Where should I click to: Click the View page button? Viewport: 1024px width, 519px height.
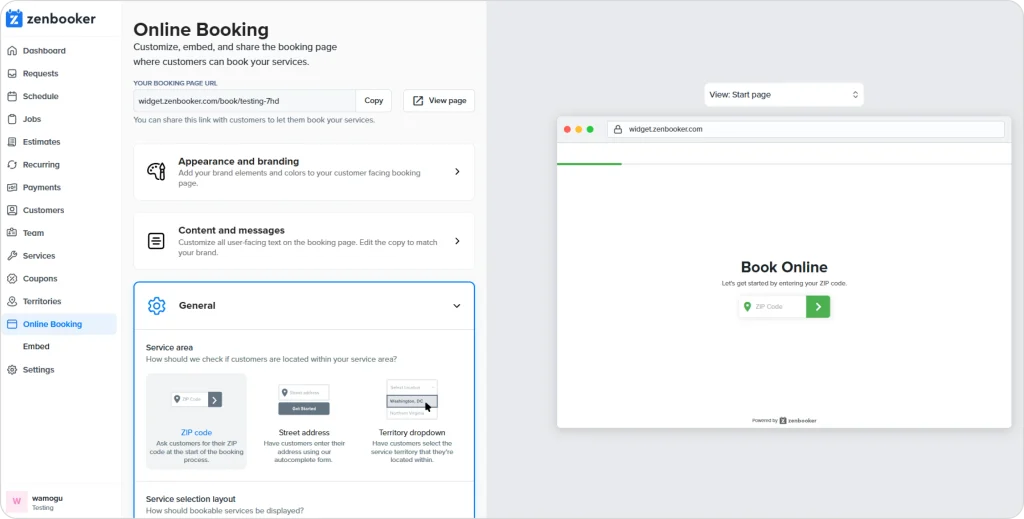coord(439,101)
